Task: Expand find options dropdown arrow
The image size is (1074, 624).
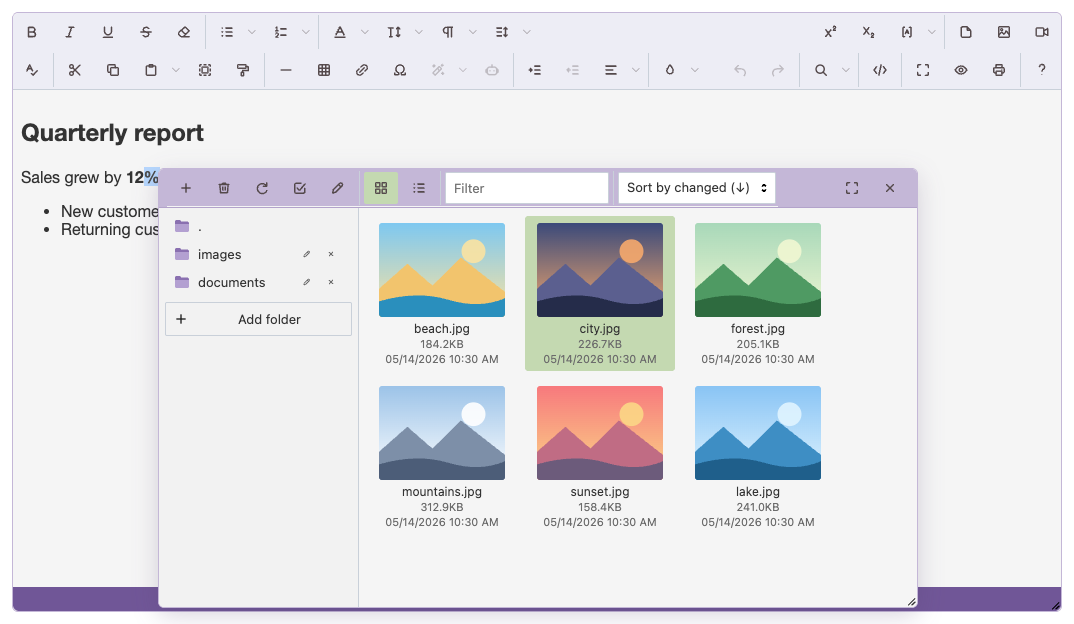Action: [845, 70]
